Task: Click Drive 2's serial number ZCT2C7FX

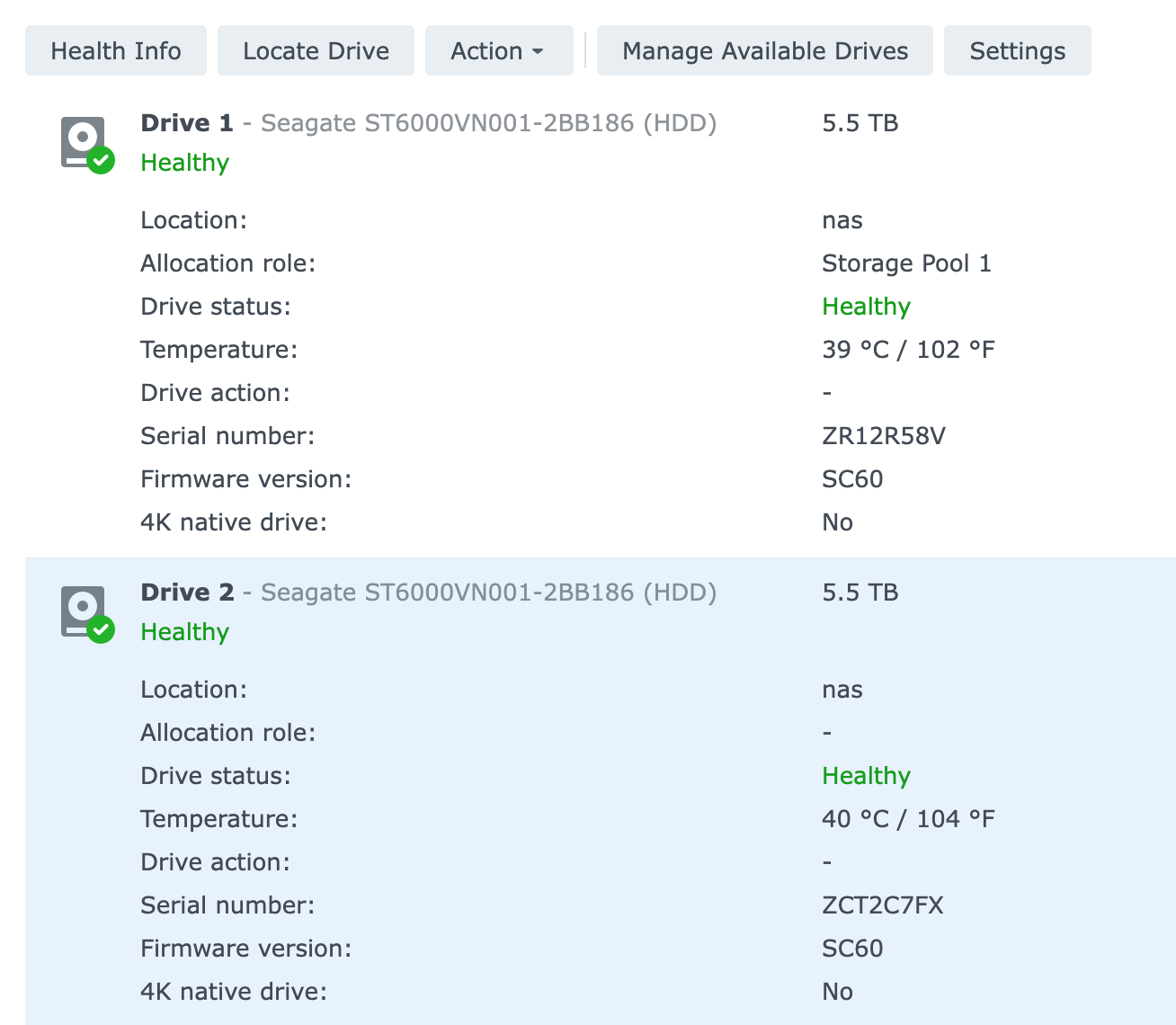Action: coord(883,905)
